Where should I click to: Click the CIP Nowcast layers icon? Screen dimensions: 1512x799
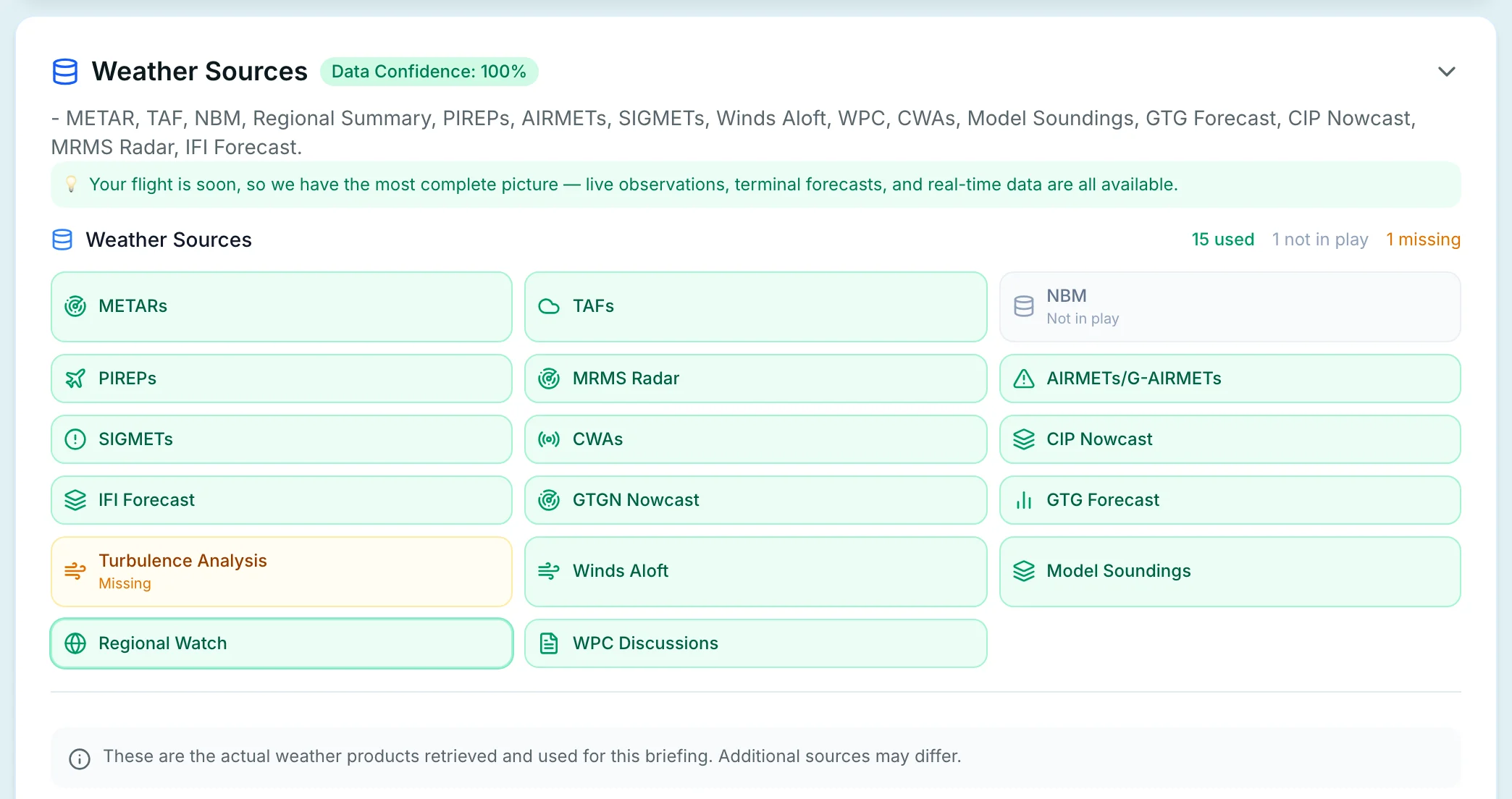point(1023,439)
